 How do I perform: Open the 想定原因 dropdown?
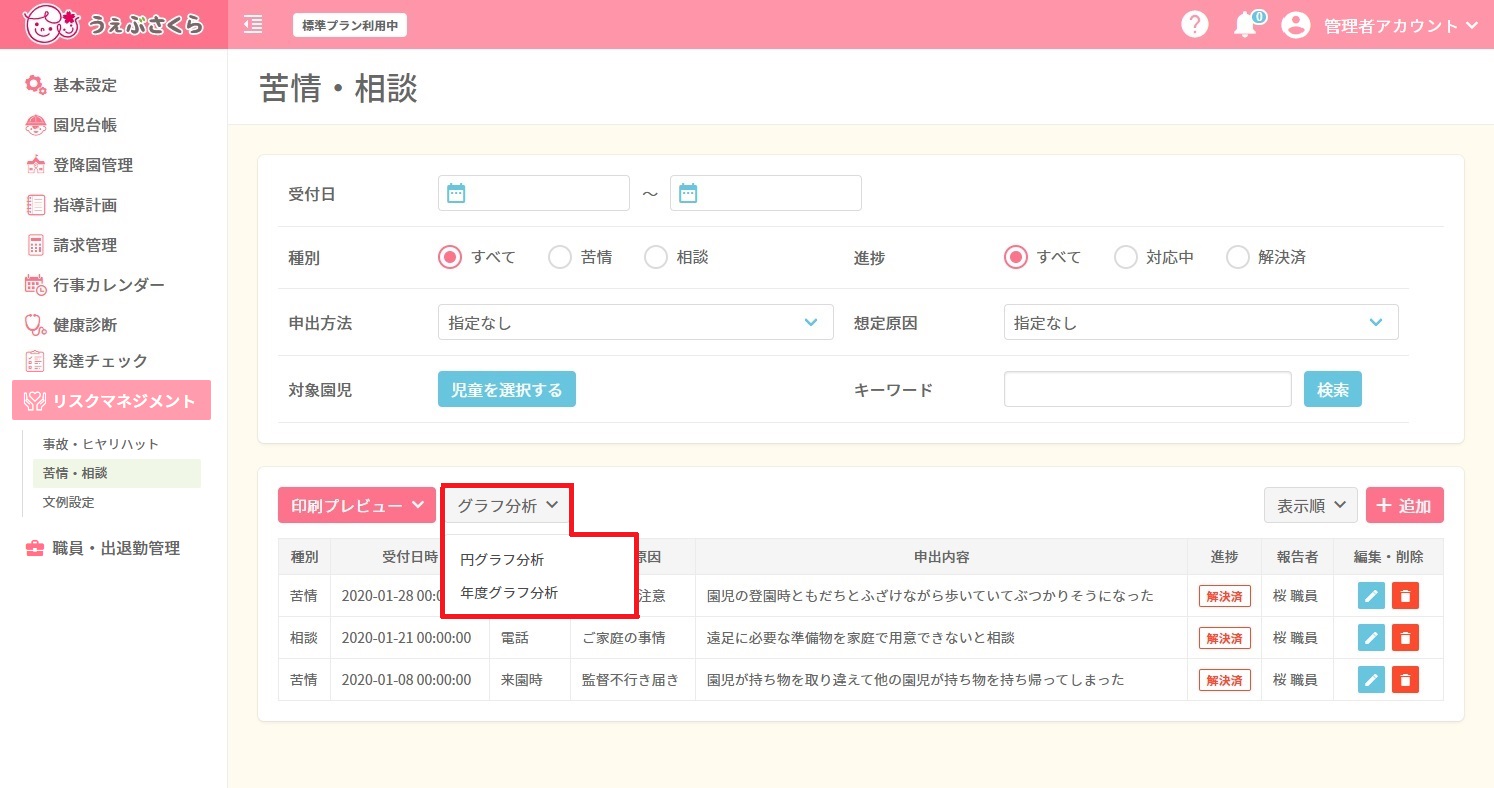[1201, 323]
